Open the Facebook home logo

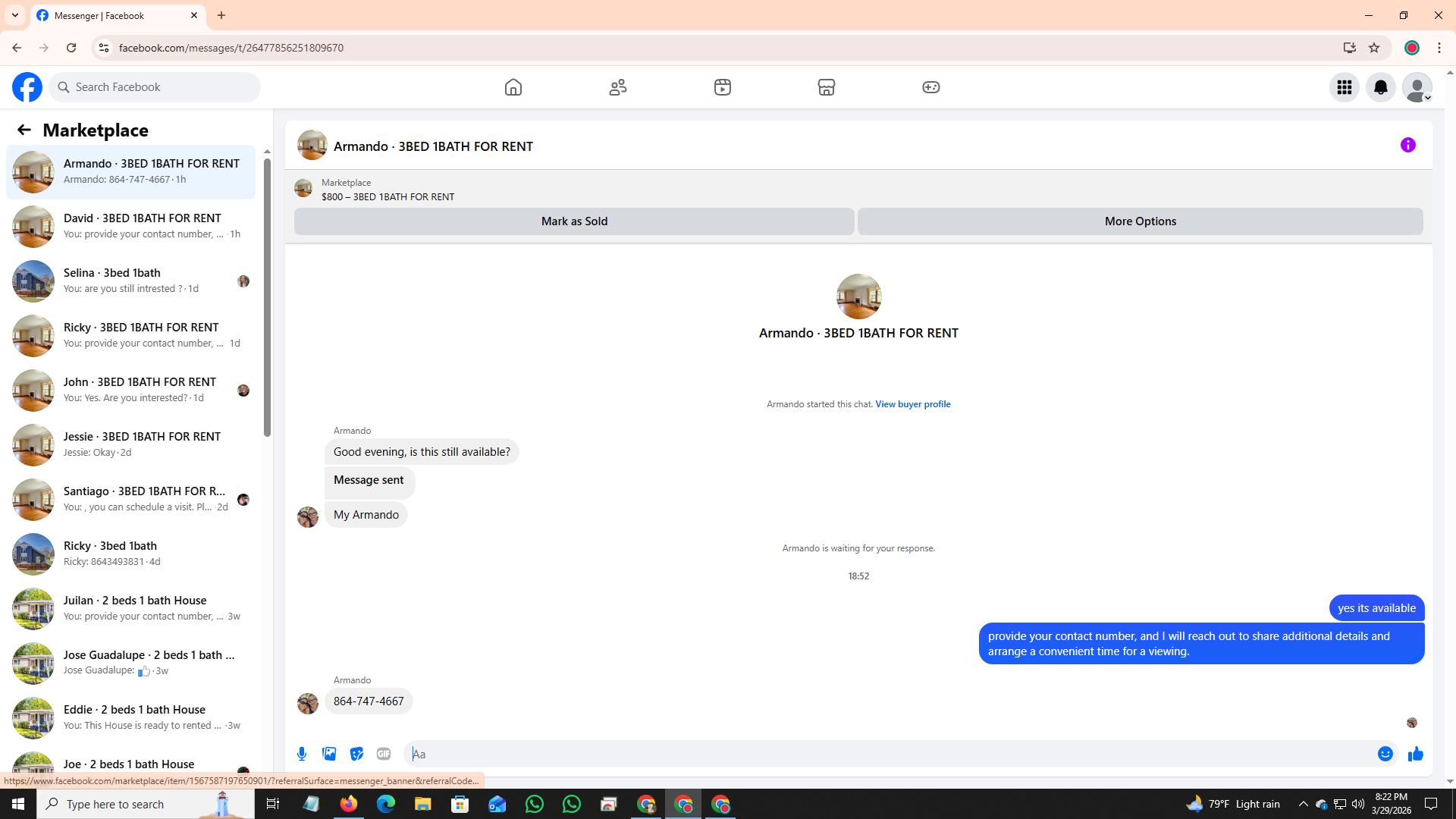tap(27, 87)
